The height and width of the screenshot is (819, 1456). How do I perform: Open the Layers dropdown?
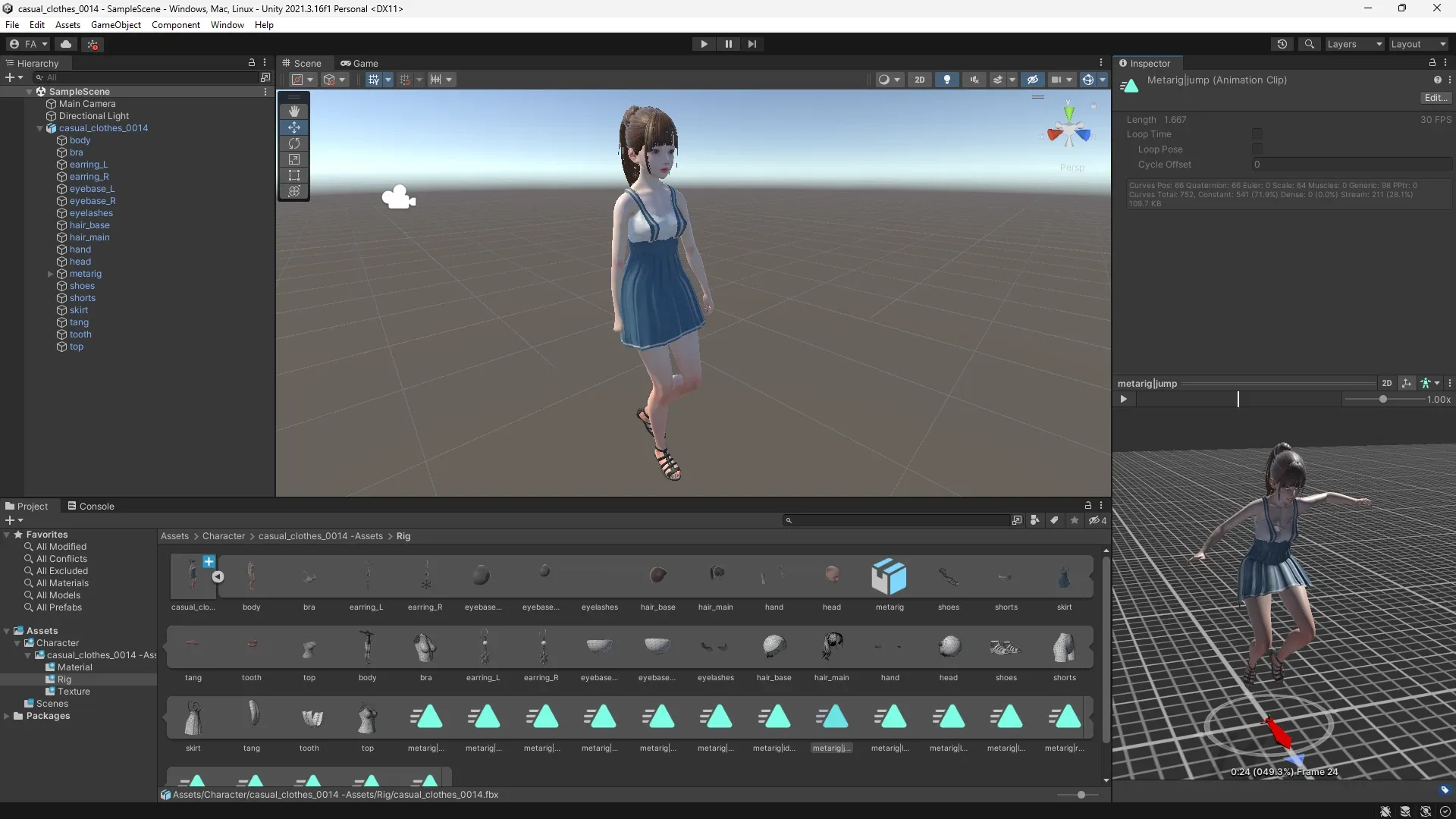pos(1354,44)
